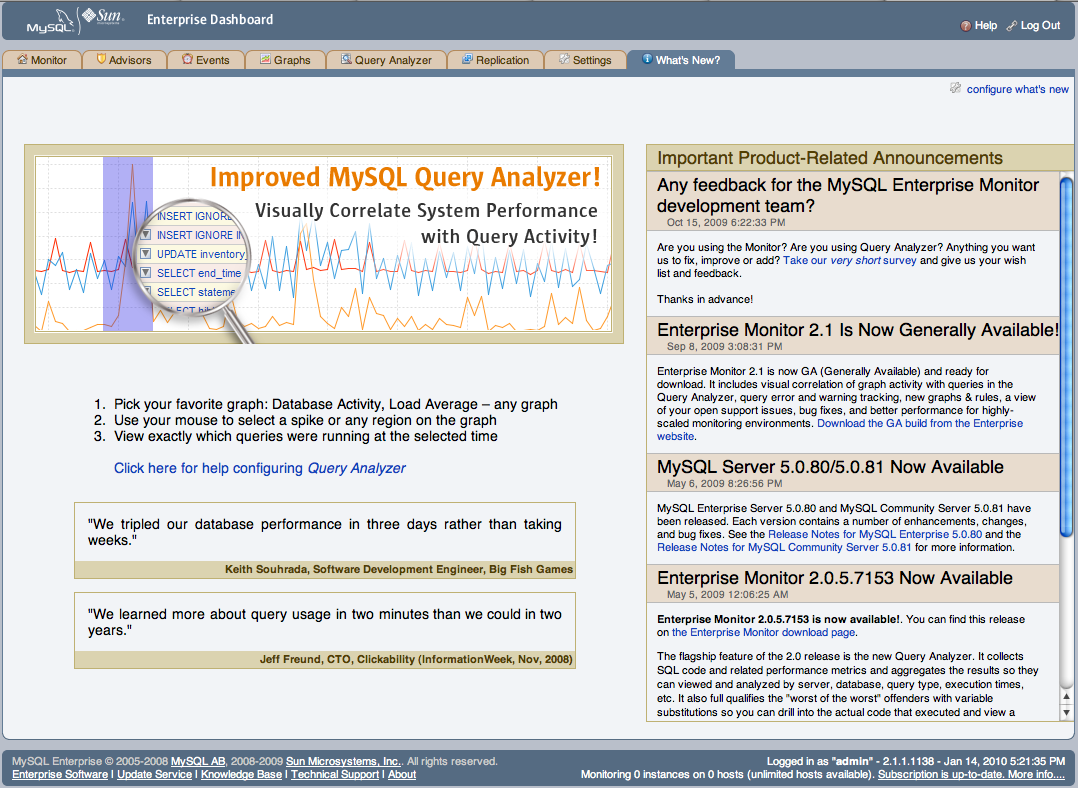Click the Settings tab icon
Screen dimensions: 1078x788
(x=563, y=60)
